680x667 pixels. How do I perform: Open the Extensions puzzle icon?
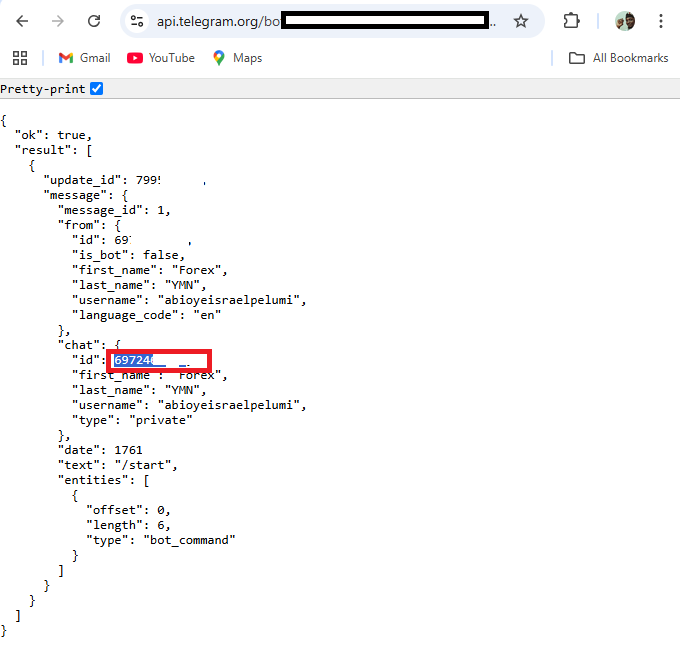click(x=571, y=21)
